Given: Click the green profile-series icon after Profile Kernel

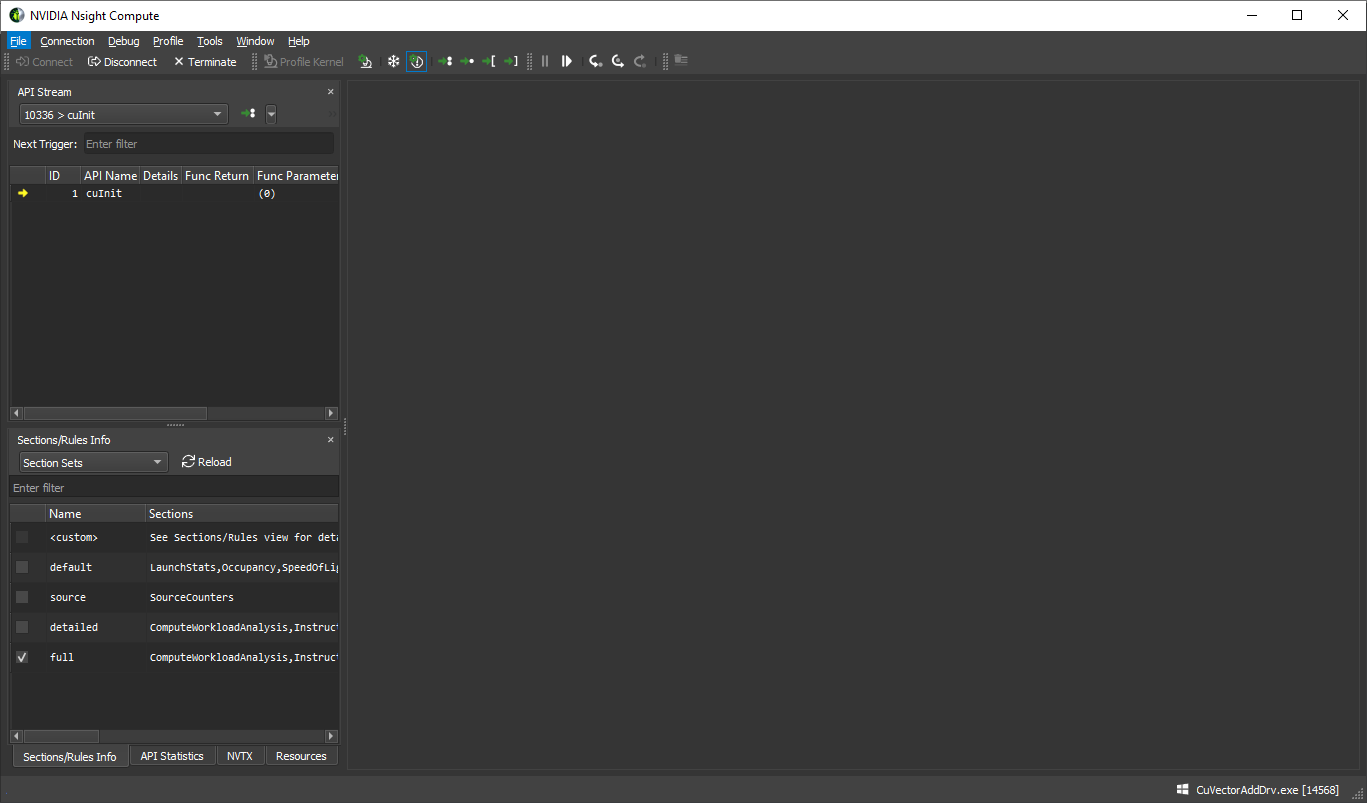Looking at the screenshot, I should (366, 62).
